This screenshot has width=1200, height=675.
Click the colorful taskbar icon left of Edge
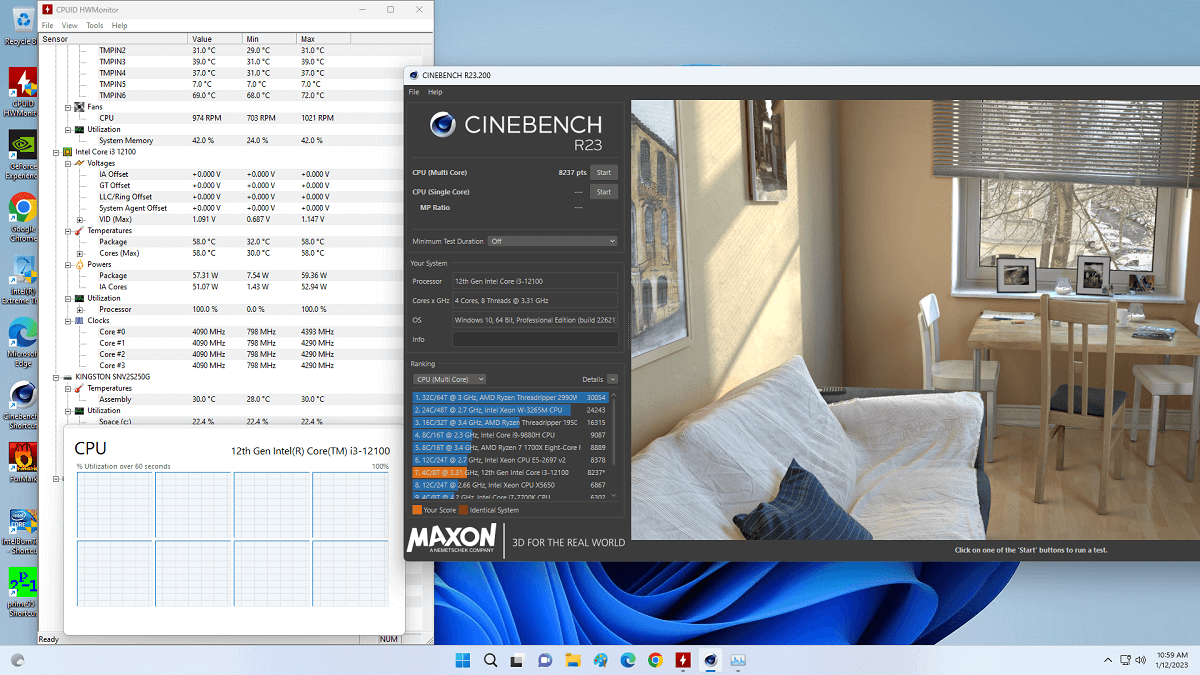coord(600,660)
